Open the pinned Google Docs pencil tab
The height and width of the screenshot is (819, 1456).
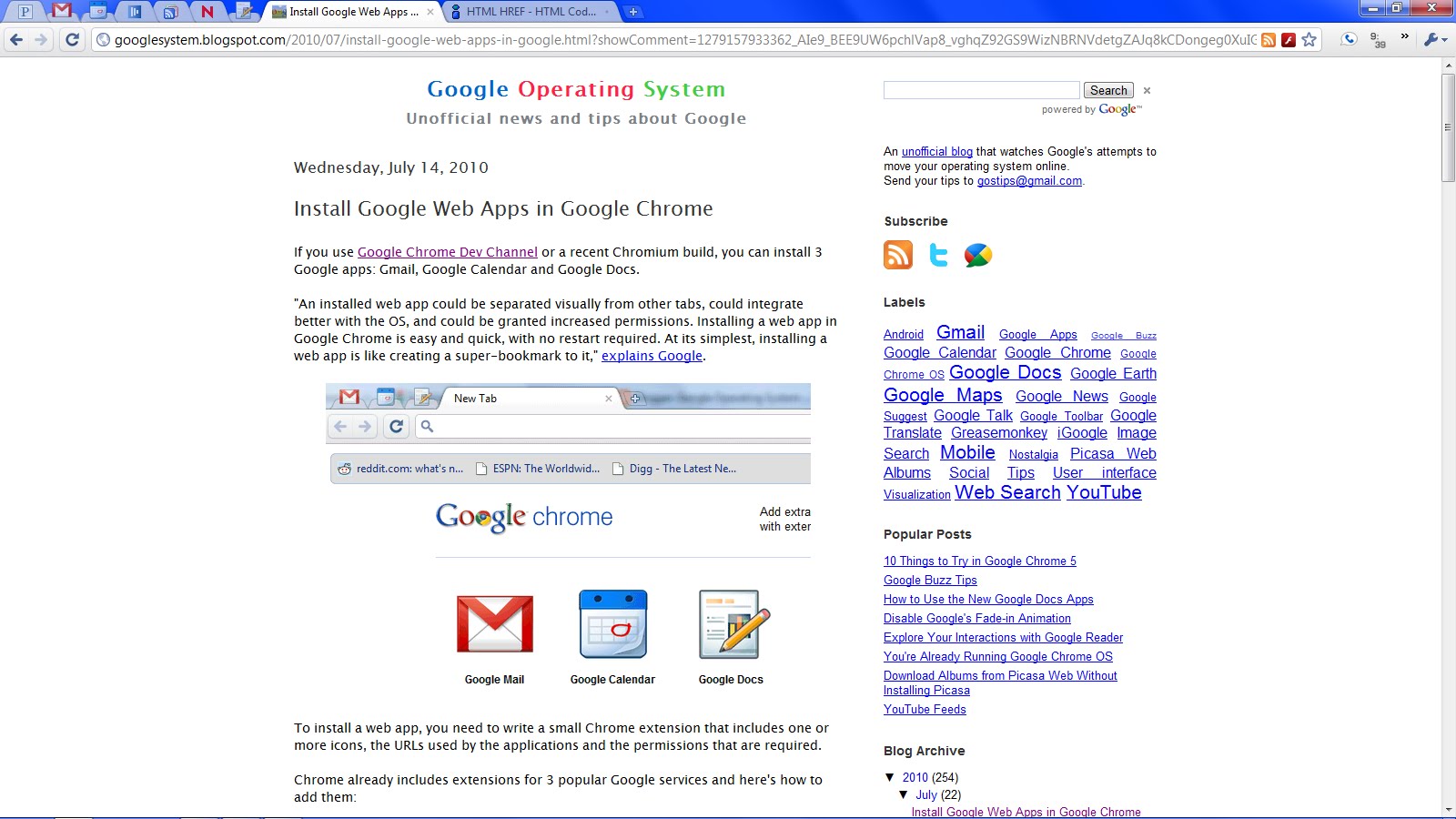(243, 12)
